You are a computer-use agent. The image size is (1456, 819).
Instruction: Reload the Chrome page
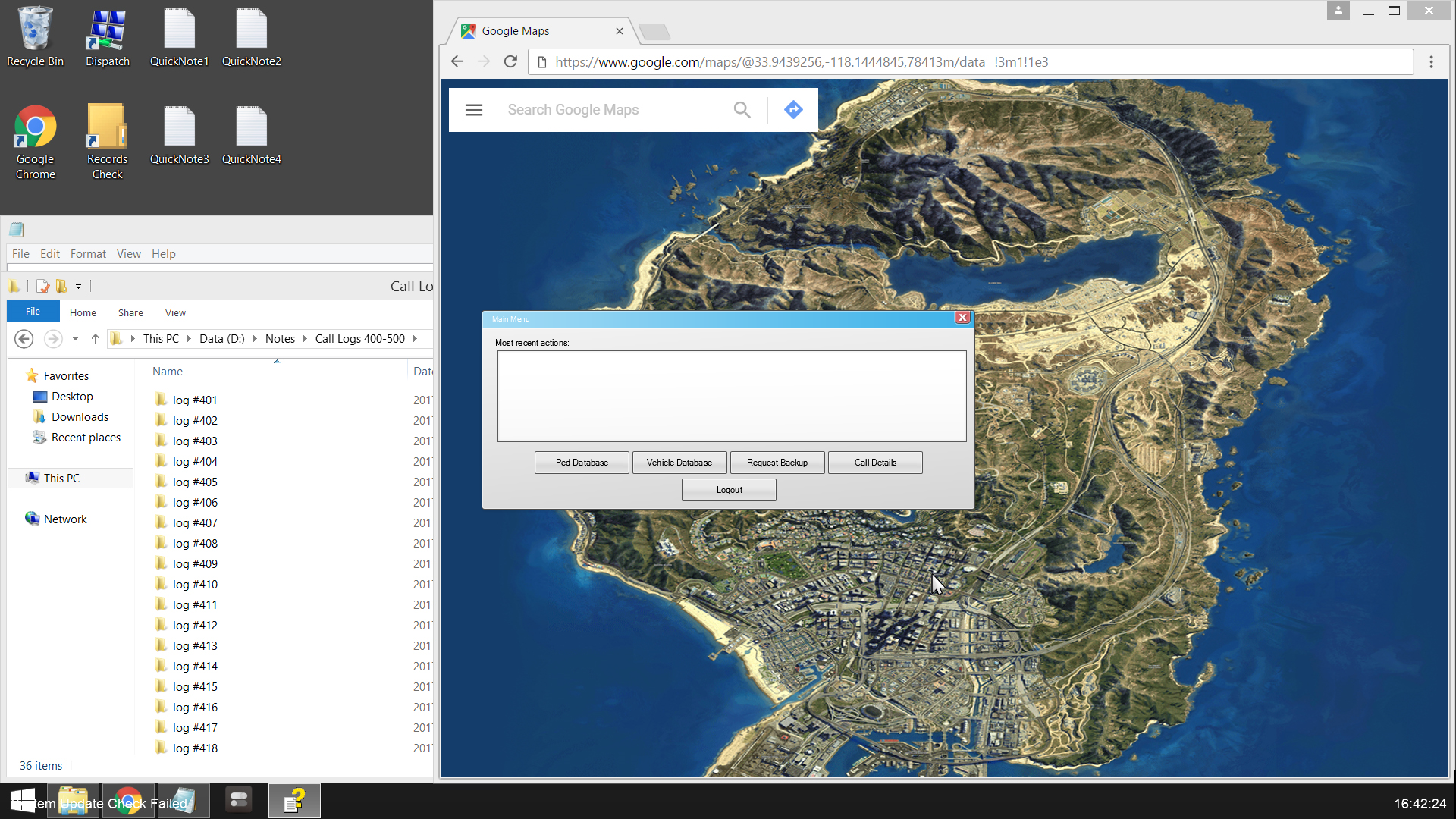pos(511,62)
